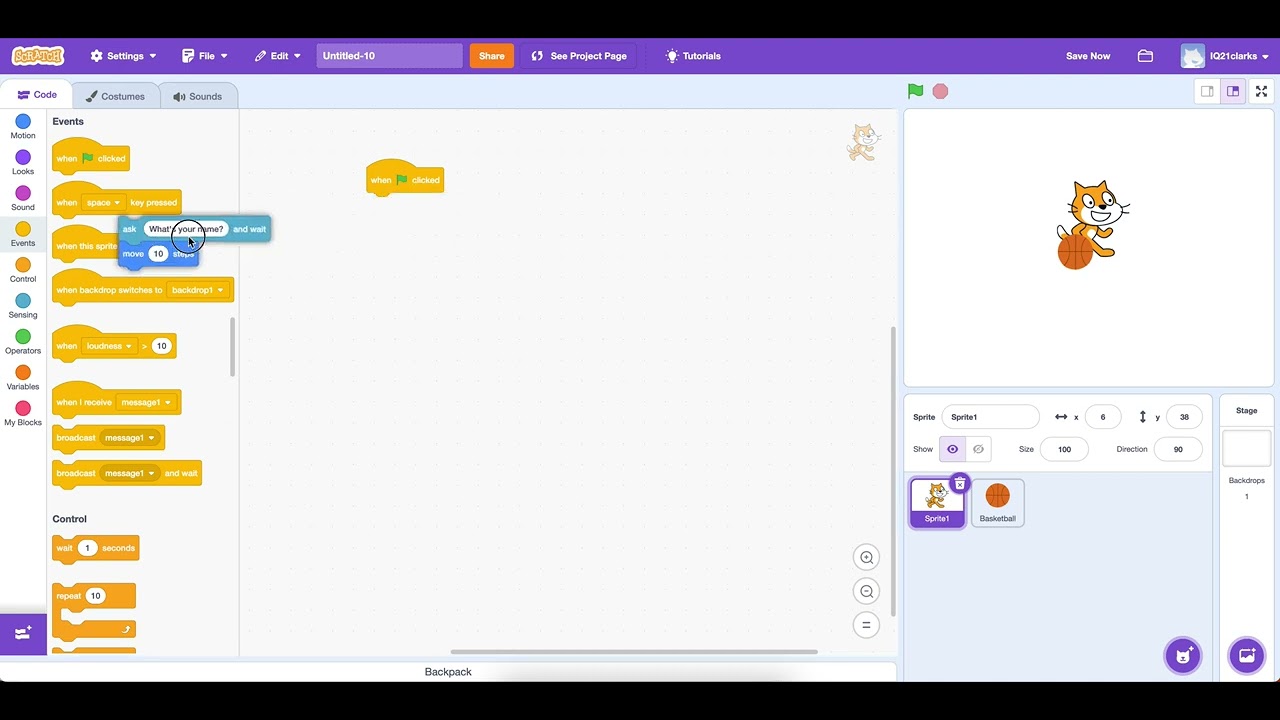Open the IQ21clarks account menu
This screenshot has width=1280, height=720.
pos(1225,56)
